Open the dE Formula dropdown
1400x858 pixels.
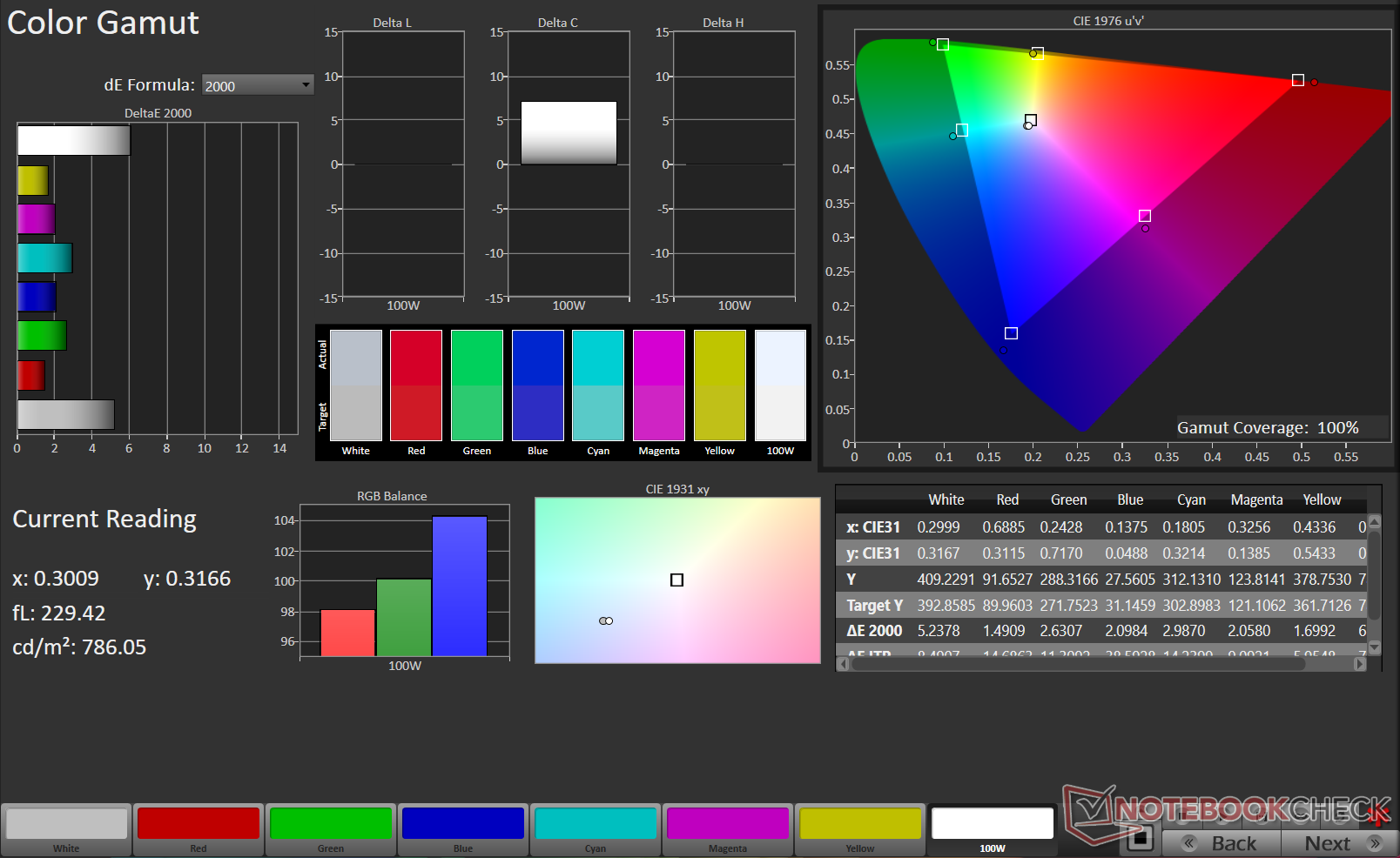(257, 85)
